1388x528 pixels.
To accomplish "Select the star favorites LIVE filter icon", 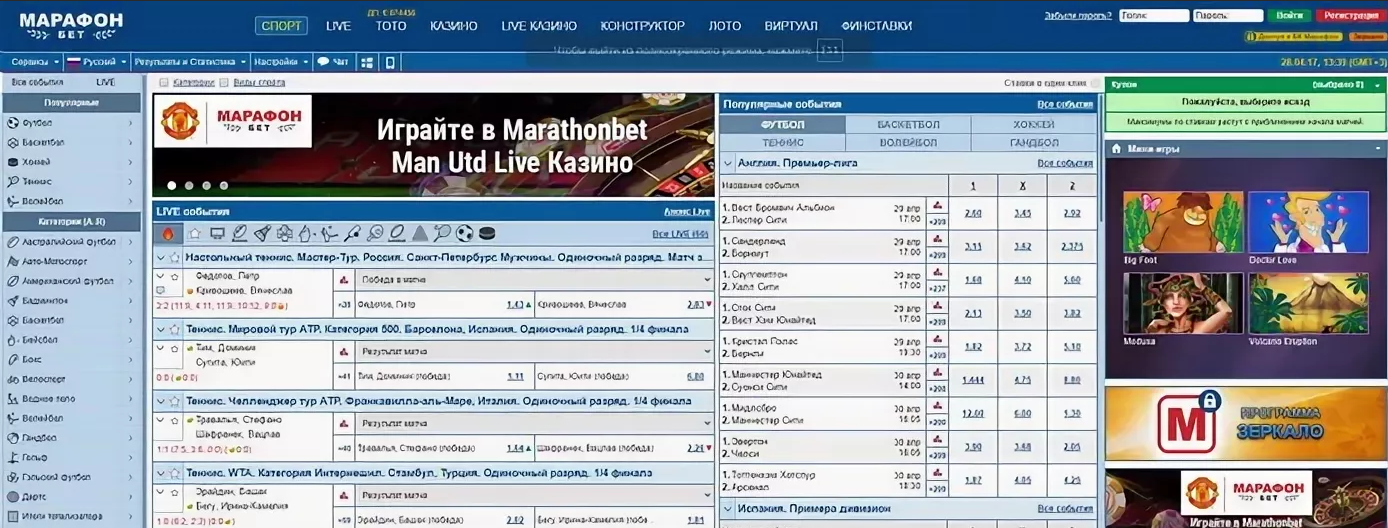I will tap(195, 233).
